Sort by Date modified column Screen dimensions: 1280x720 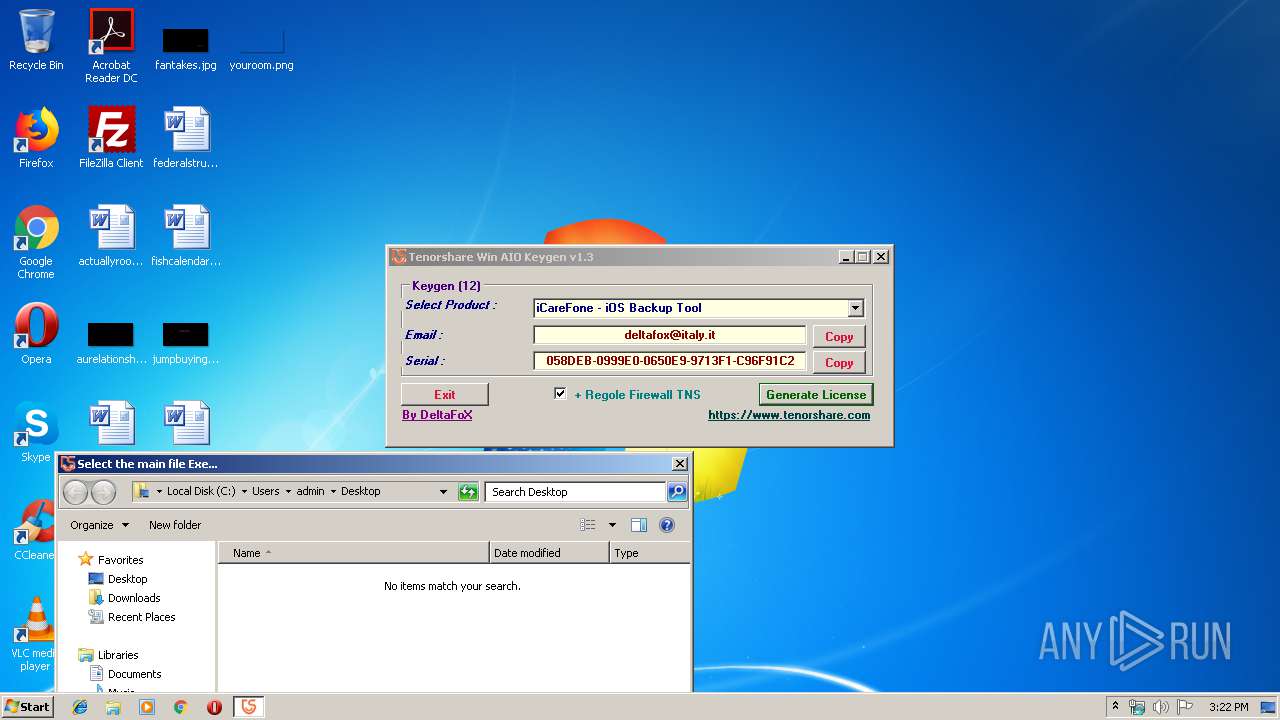tap(549, 553)
